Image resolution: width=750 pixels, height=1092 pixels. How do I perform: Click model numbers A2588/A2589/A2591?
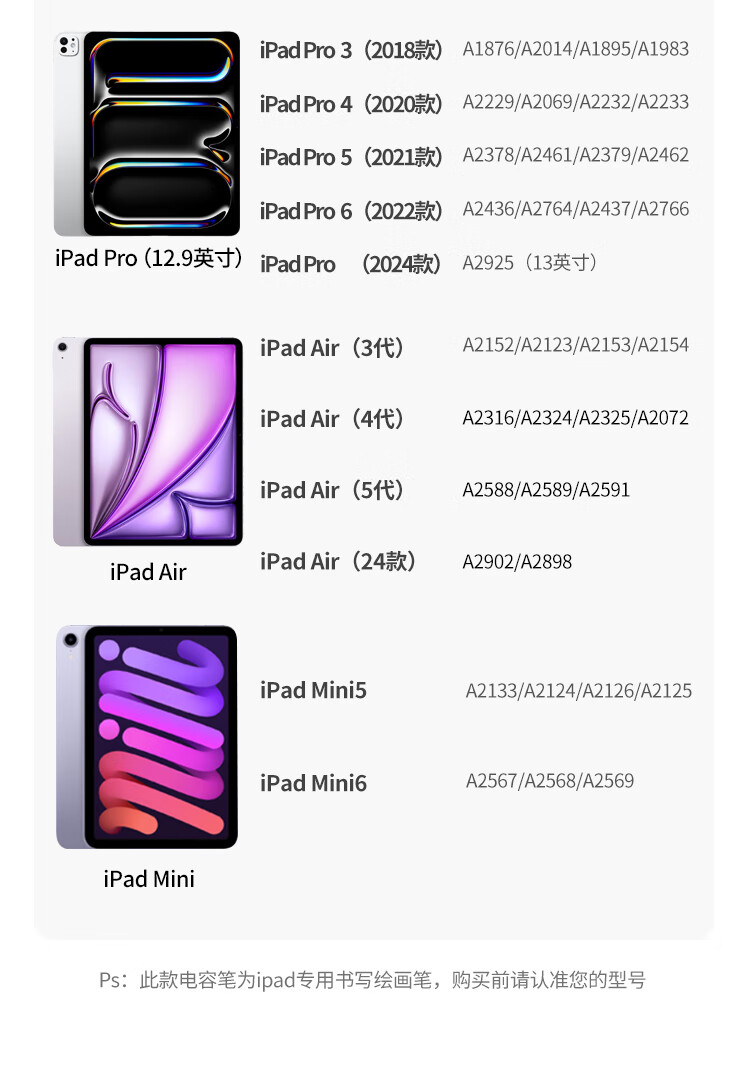click(546, 490)
